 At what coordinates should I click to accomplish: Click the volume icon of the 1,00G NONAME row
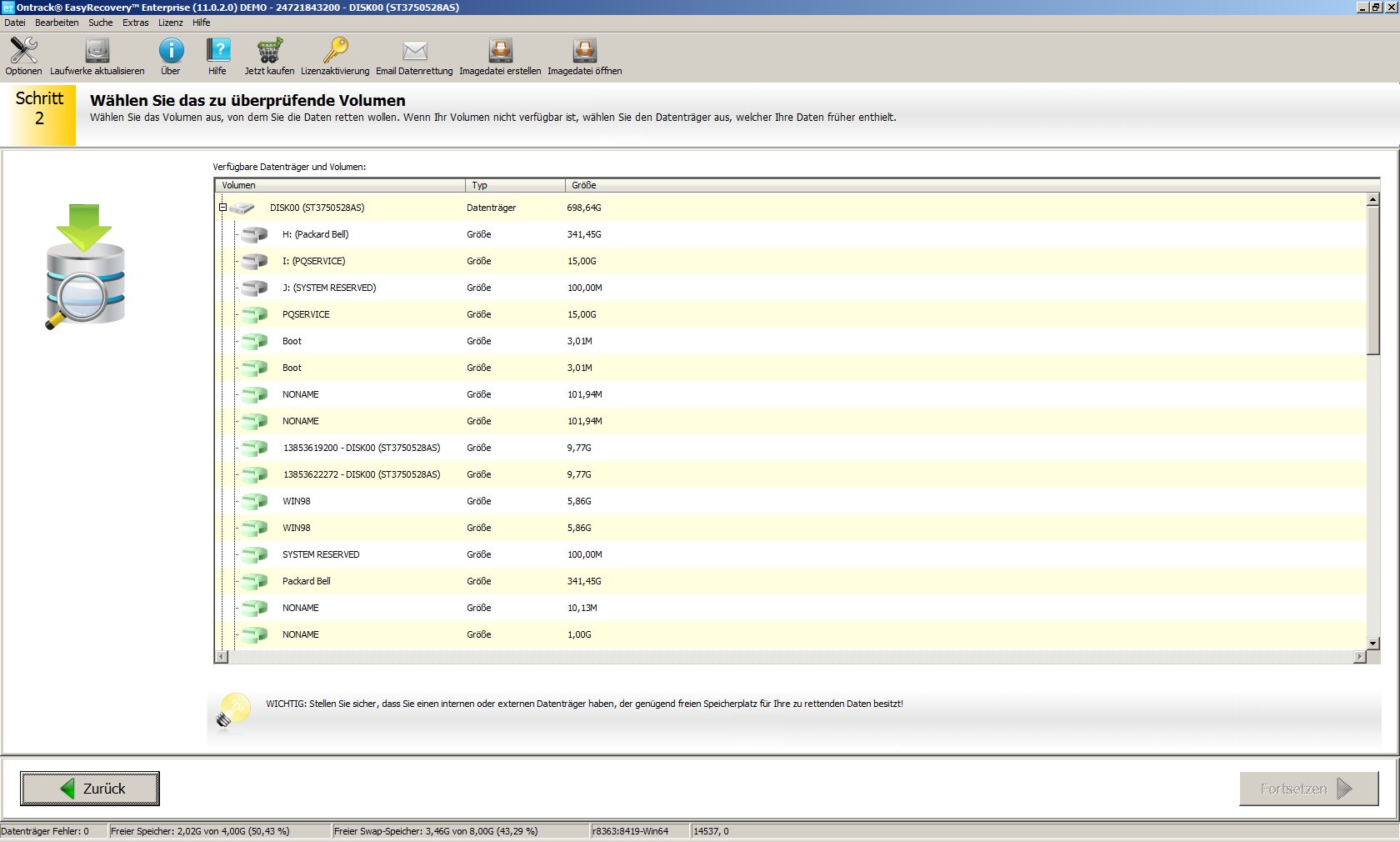[x=254, y=634]
